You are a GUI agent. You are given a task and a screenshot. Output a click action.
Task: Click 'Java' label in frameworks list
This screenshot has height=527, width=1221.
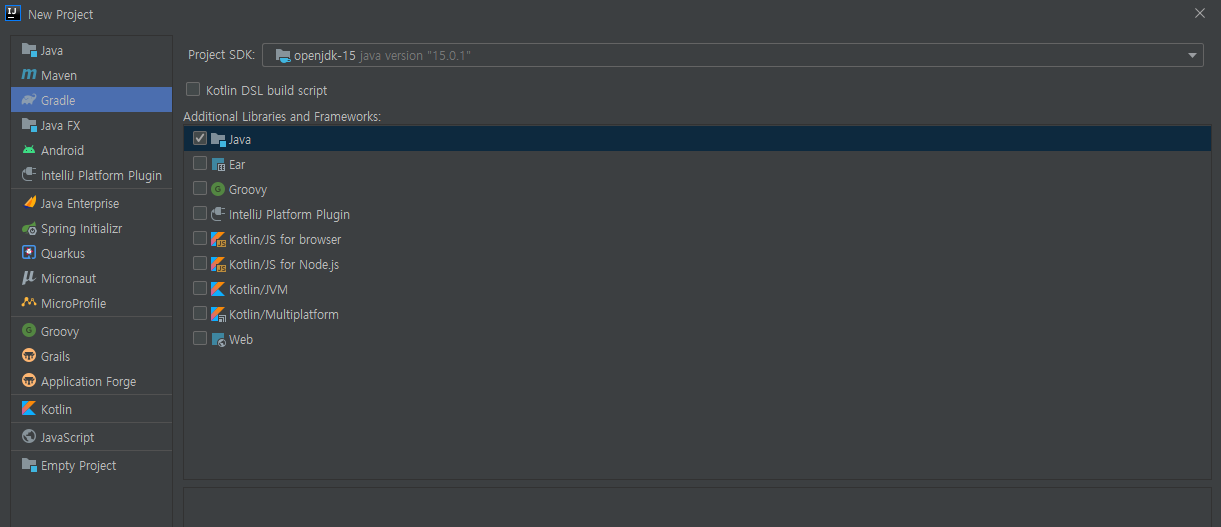tap(240, 139)
